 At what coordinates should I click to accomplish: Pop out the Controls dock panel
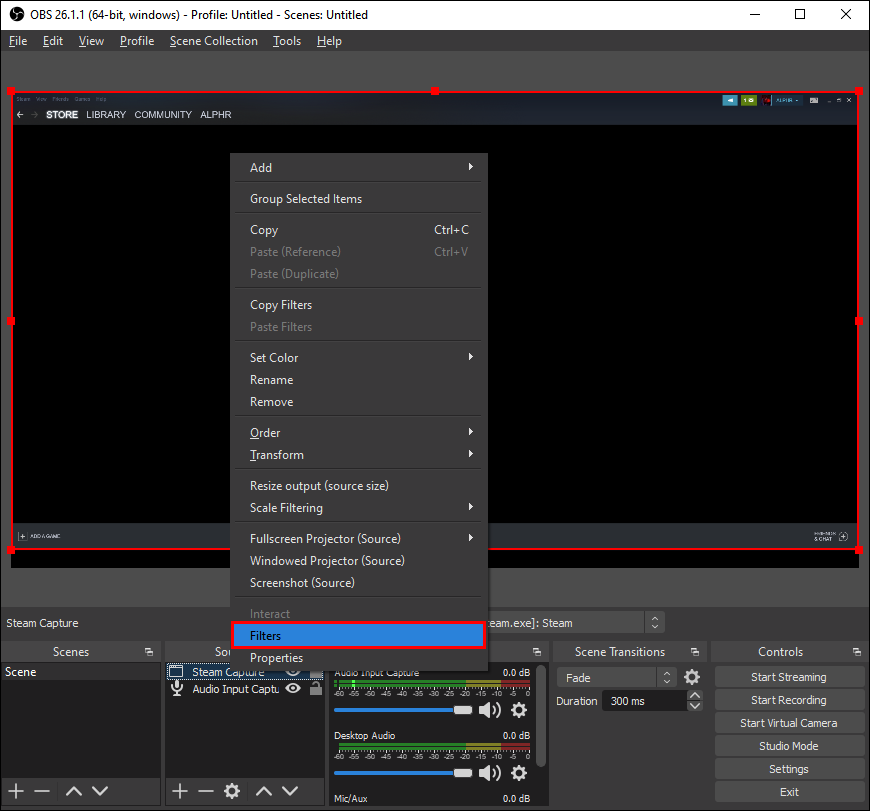point(857,652)
